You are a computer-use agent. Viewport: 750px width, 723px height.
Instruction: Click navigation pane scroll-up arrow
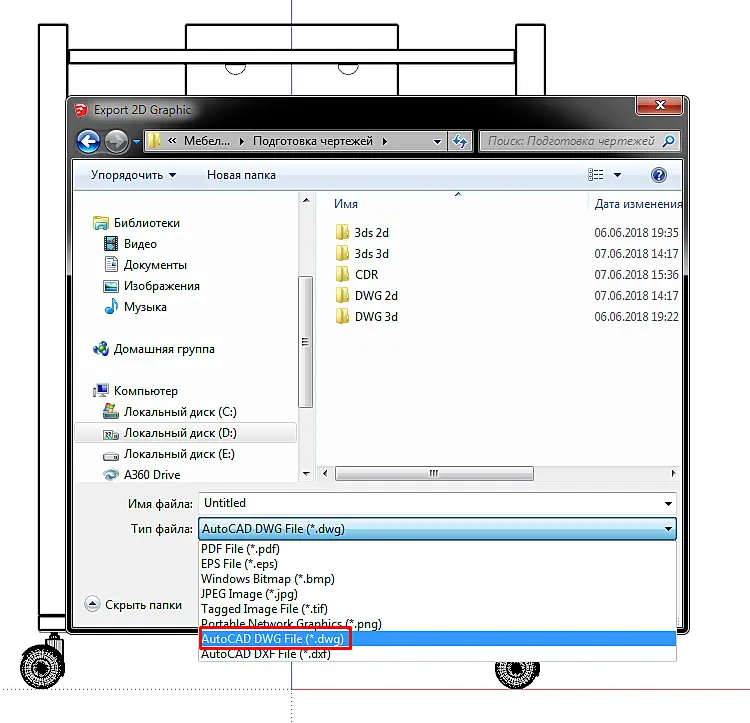306,200
